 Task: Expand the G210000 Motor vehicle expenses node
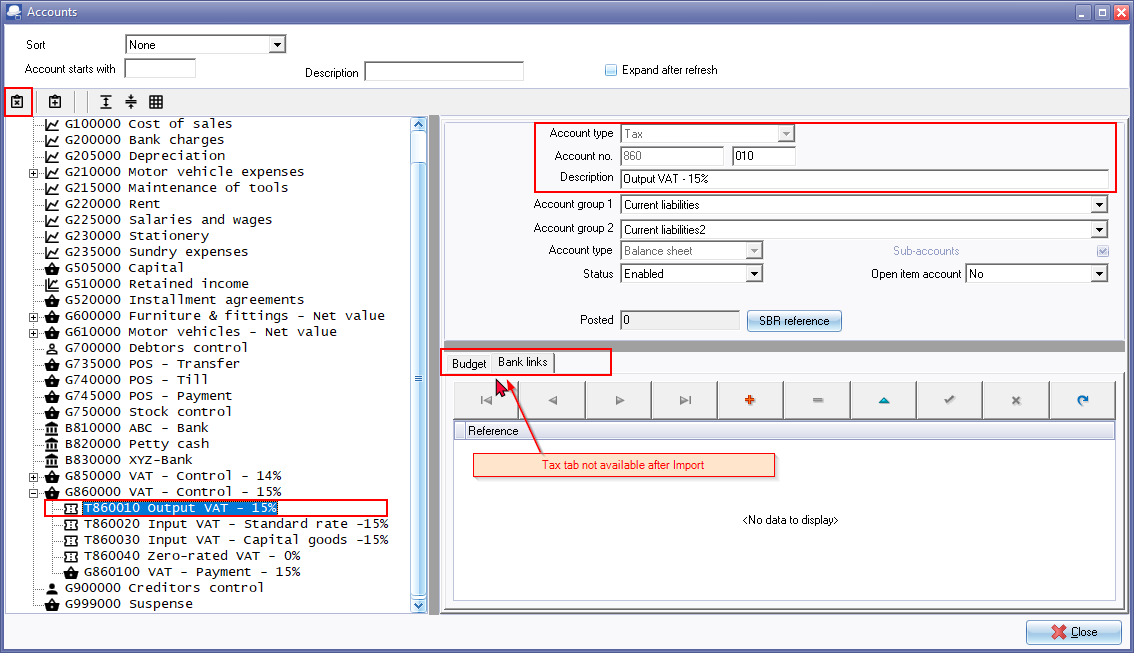pos(33,172)
